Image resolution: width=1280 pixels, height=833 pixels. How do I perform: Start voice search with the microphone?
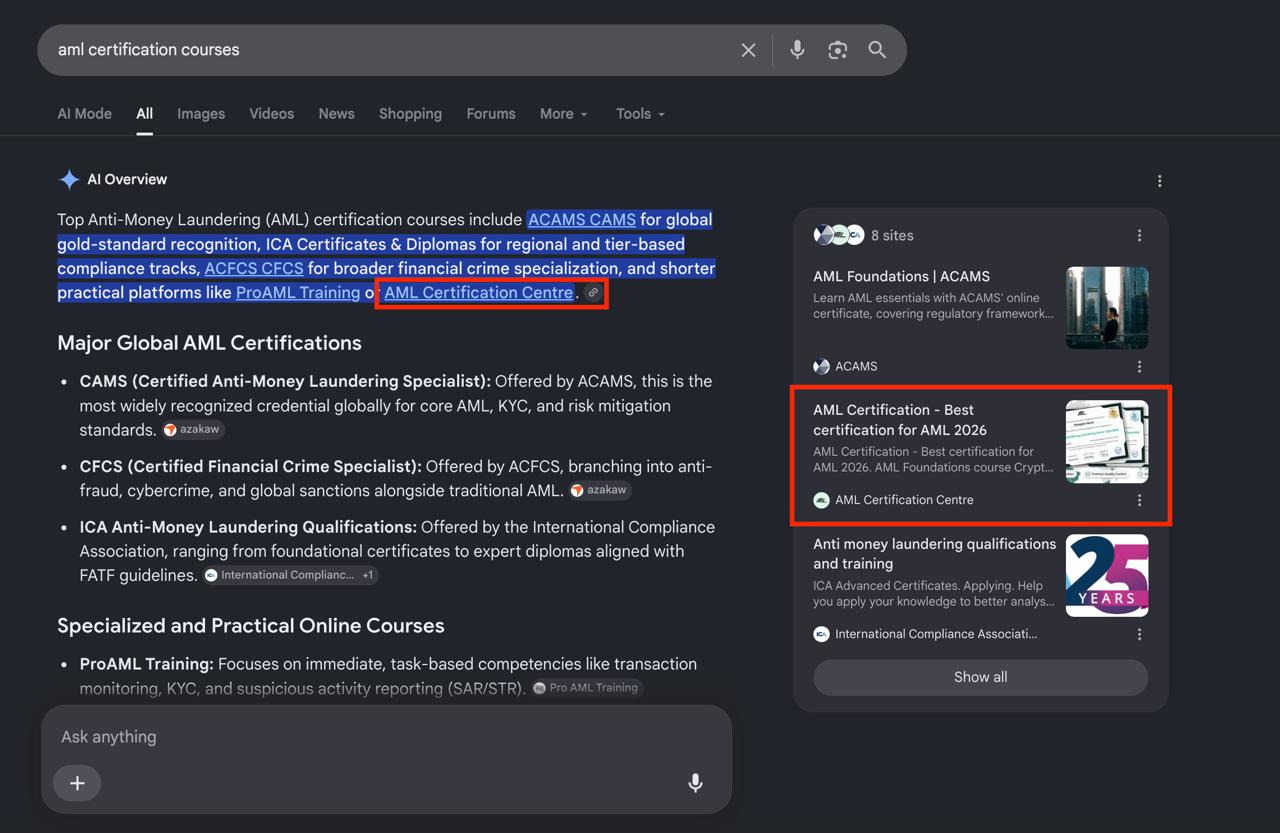pos(797,50)
